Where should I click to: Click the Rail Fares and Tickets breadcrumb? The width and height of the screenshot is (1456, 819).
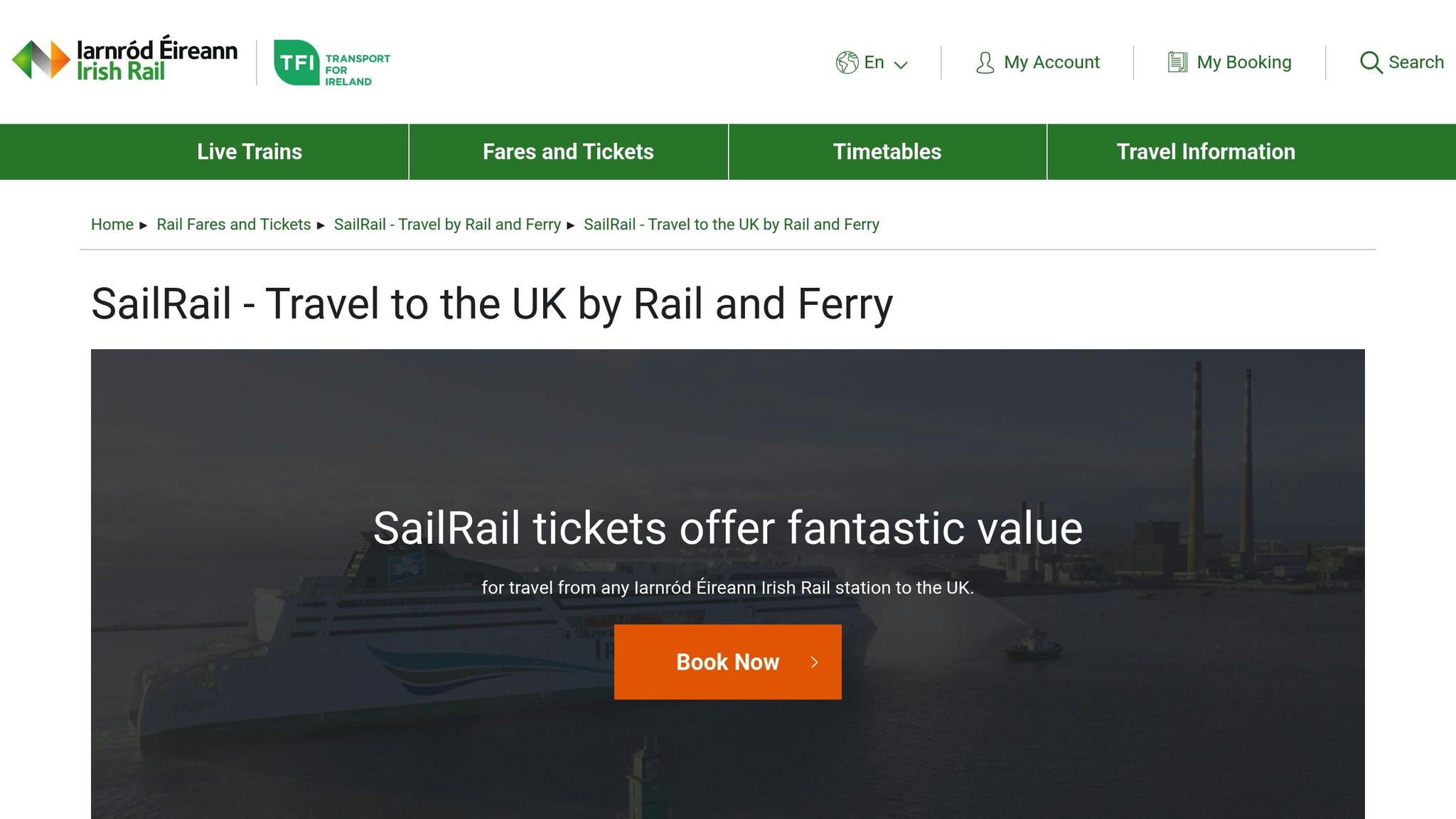click(233, 224)
